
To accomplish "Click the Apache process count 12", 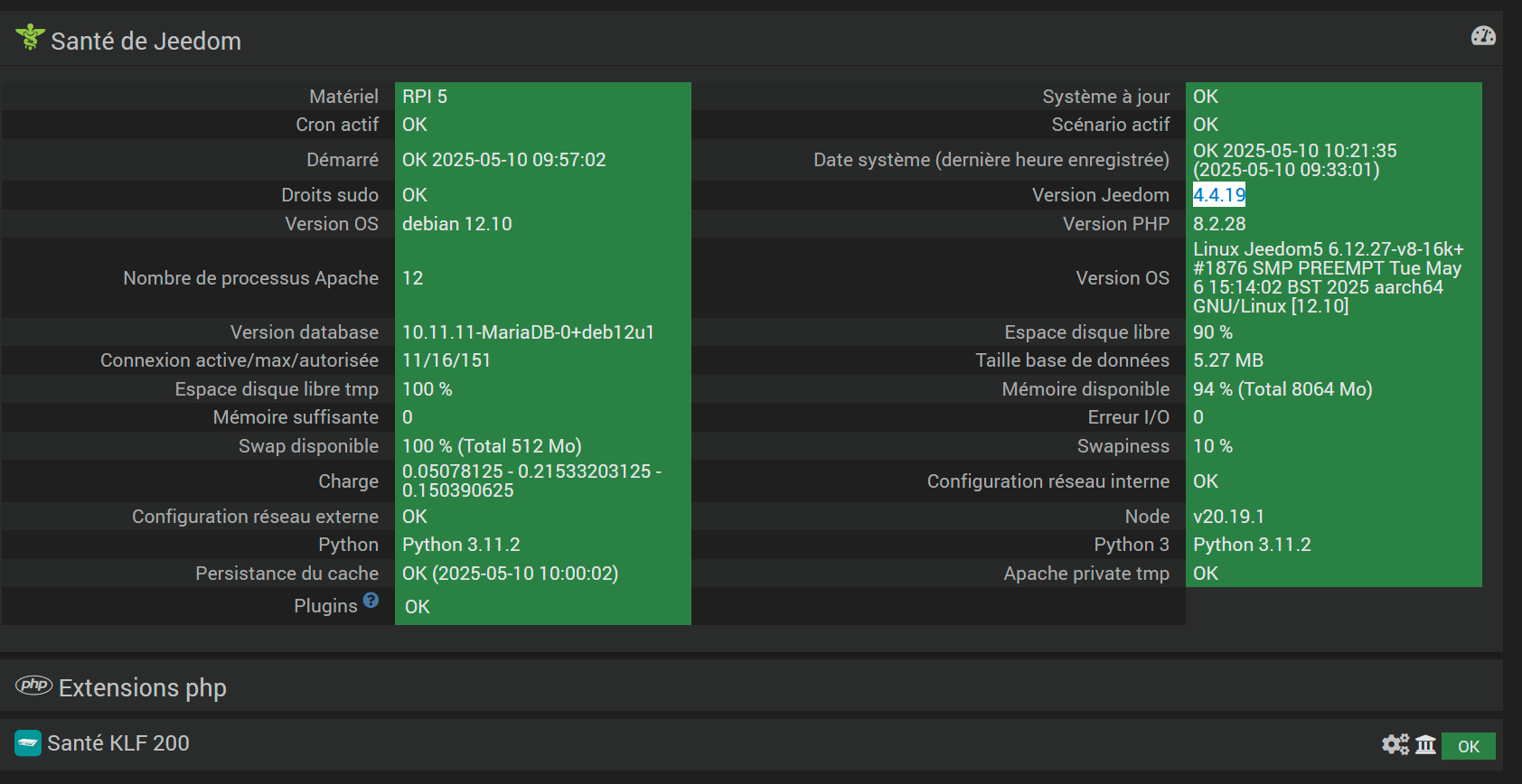I will 413,278.
